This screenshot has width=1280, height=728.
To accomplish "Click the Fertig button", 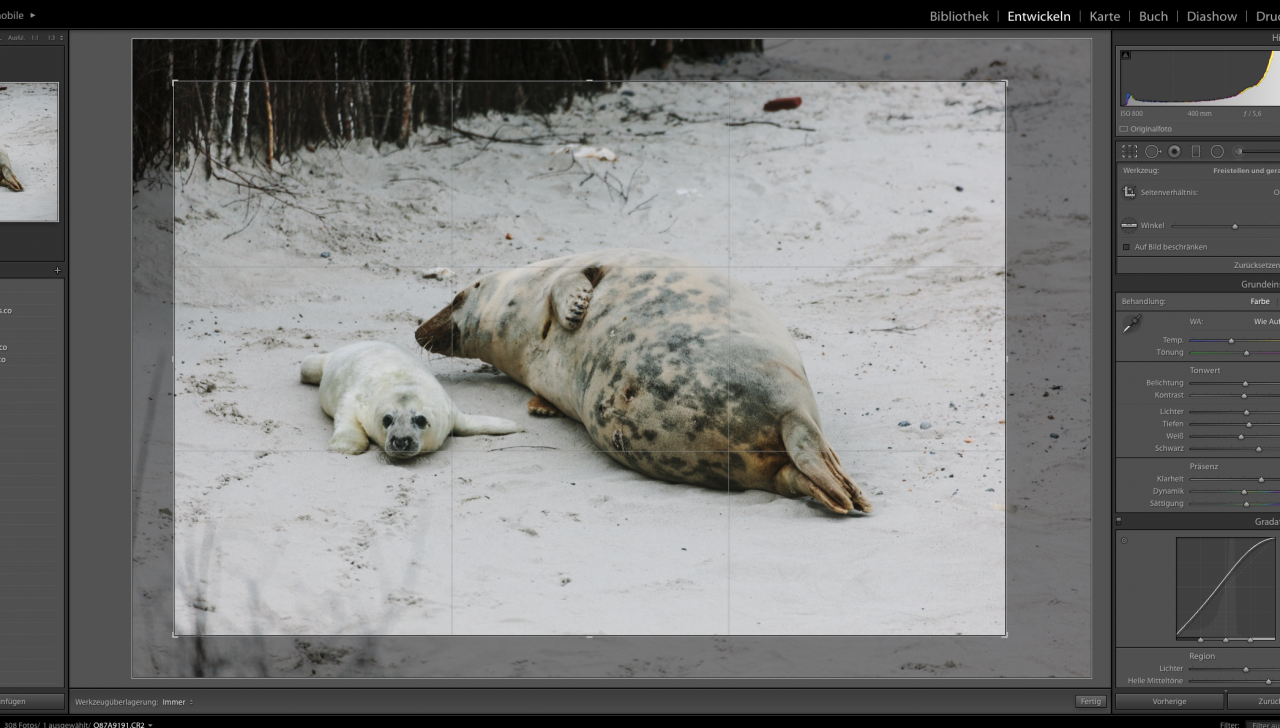I will [1090, 702].
